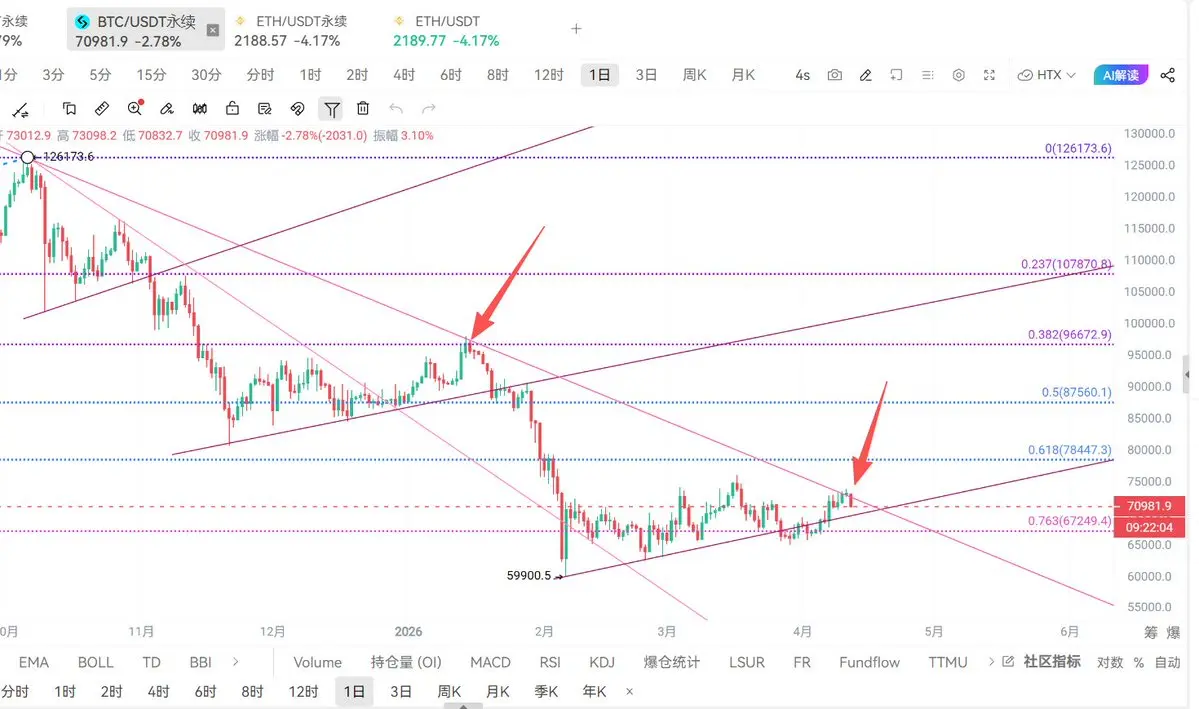Select the Fundflow indicator
This screenshot has height=709, width=1199.
tap(869, 662)
